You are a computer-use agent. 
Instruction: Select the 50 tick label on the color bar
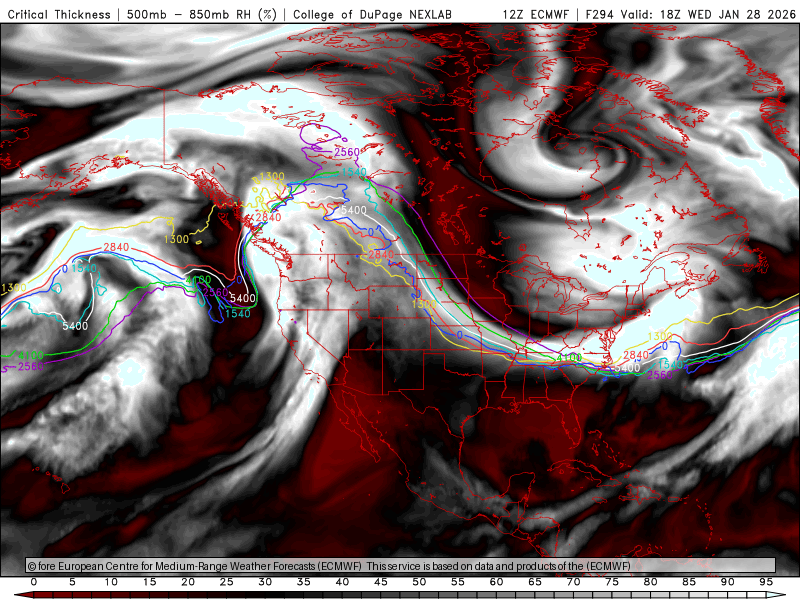tap(419, 582)
